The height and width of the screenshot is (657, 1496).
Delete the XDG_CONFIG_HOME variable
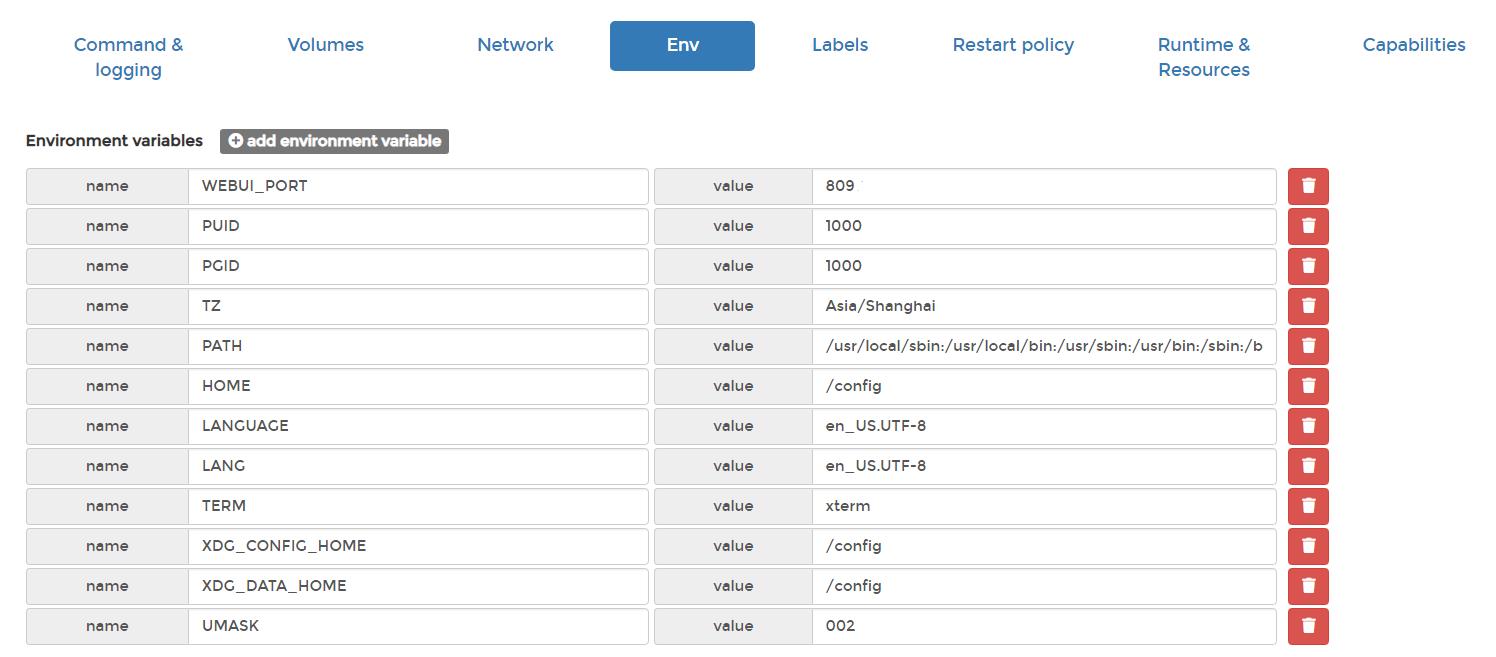(x=1307, y=546)
